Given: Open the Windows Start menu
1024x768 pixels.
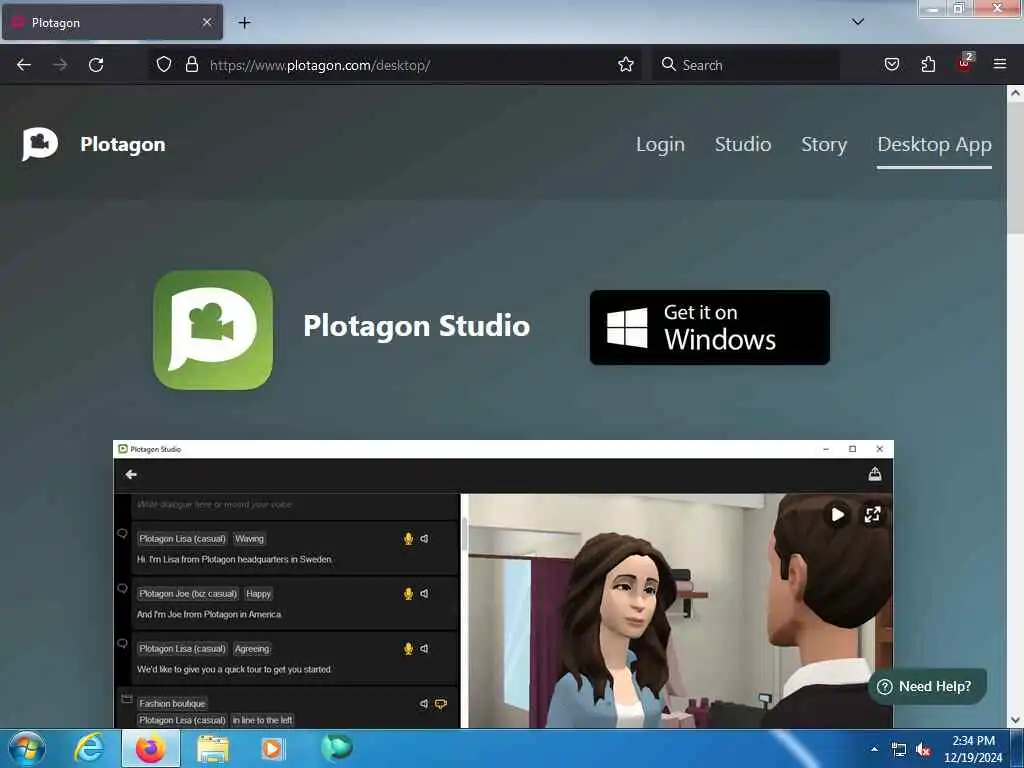Looking at the screenshot, I should click(x=27, y=748).
